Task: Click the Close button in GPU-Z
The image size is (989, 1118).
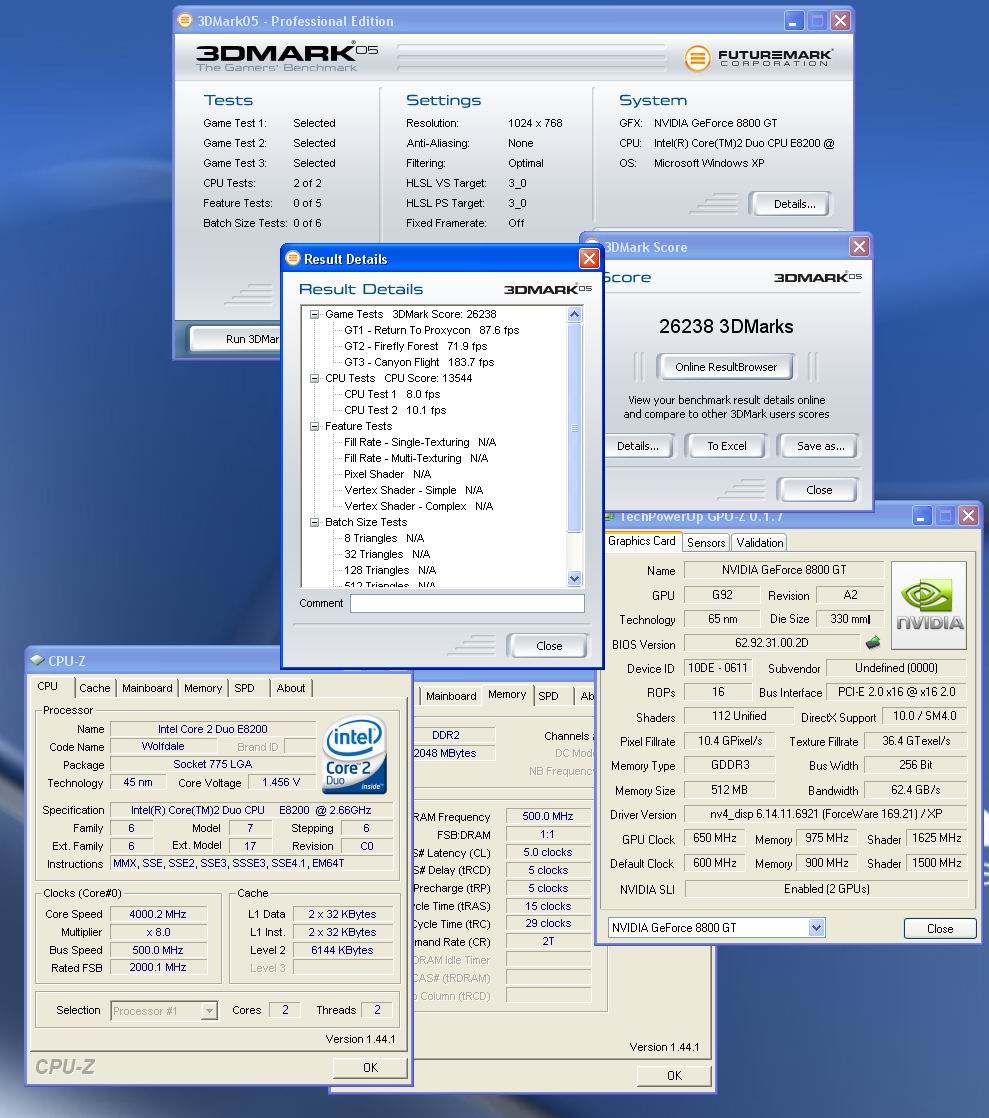Action: (940, 928)
